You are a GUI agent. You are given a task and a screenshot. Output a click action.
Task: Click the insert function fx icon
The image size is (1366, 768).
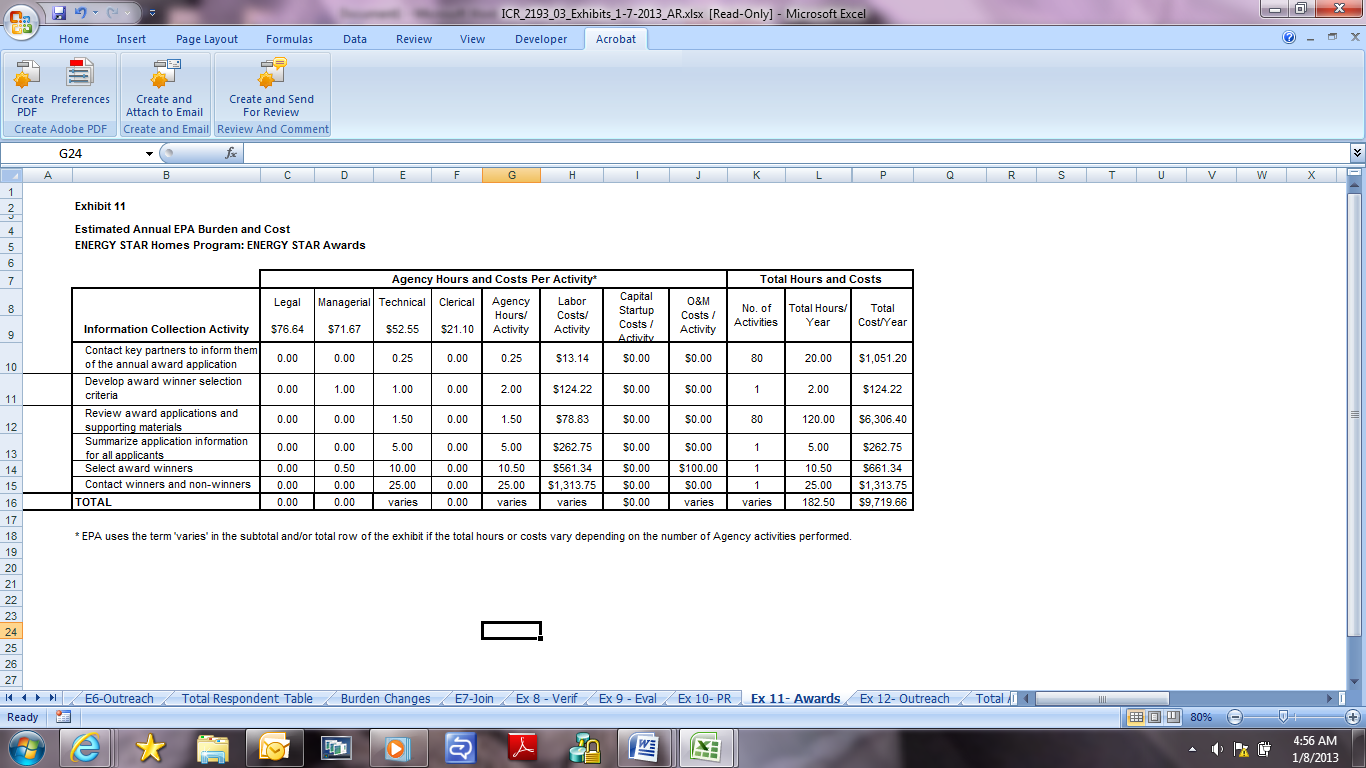pyautogui.click(x=231, y=153)
